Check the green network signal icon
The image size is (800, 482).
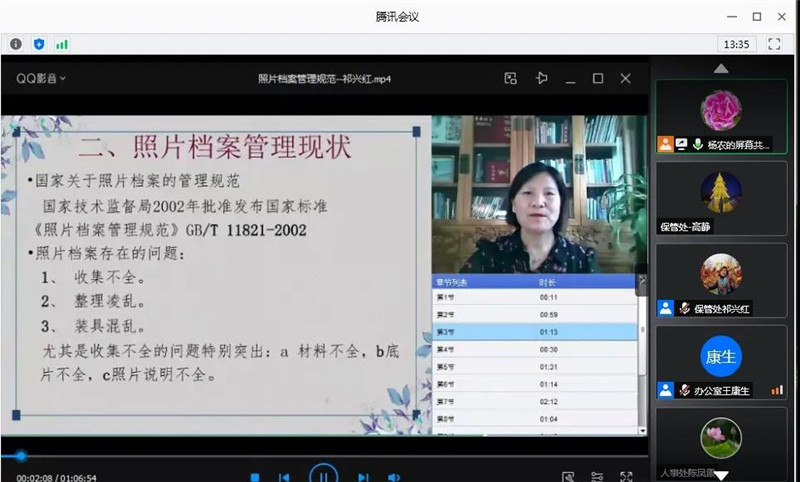click(62, 44)
